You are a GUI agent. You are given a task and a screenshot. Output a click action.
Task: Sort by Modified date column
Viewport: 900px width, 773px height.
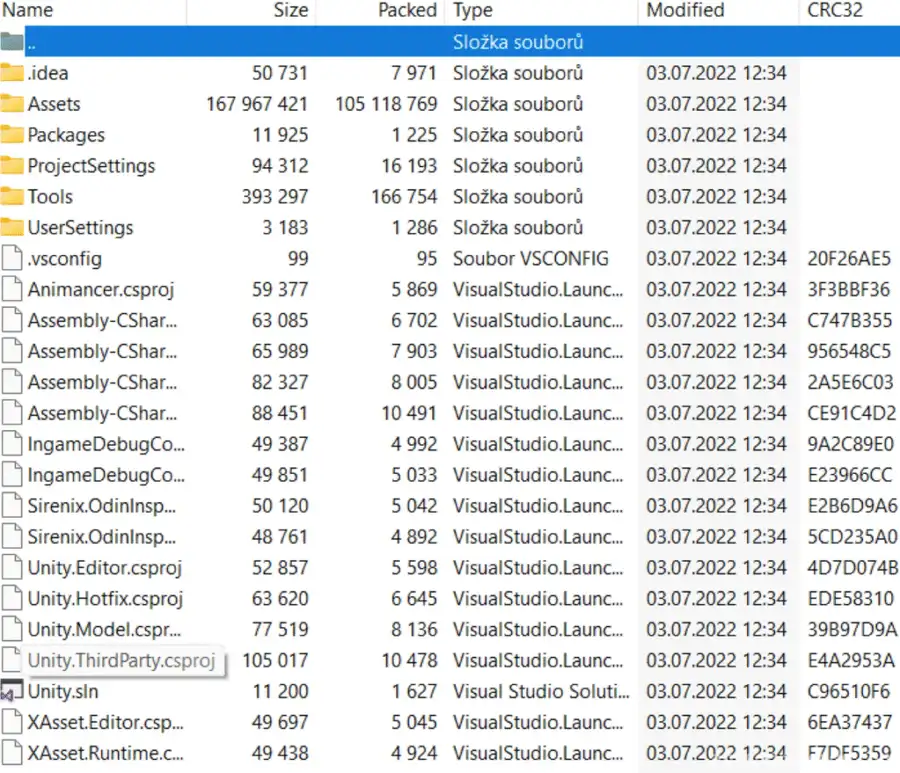(685, 11)
